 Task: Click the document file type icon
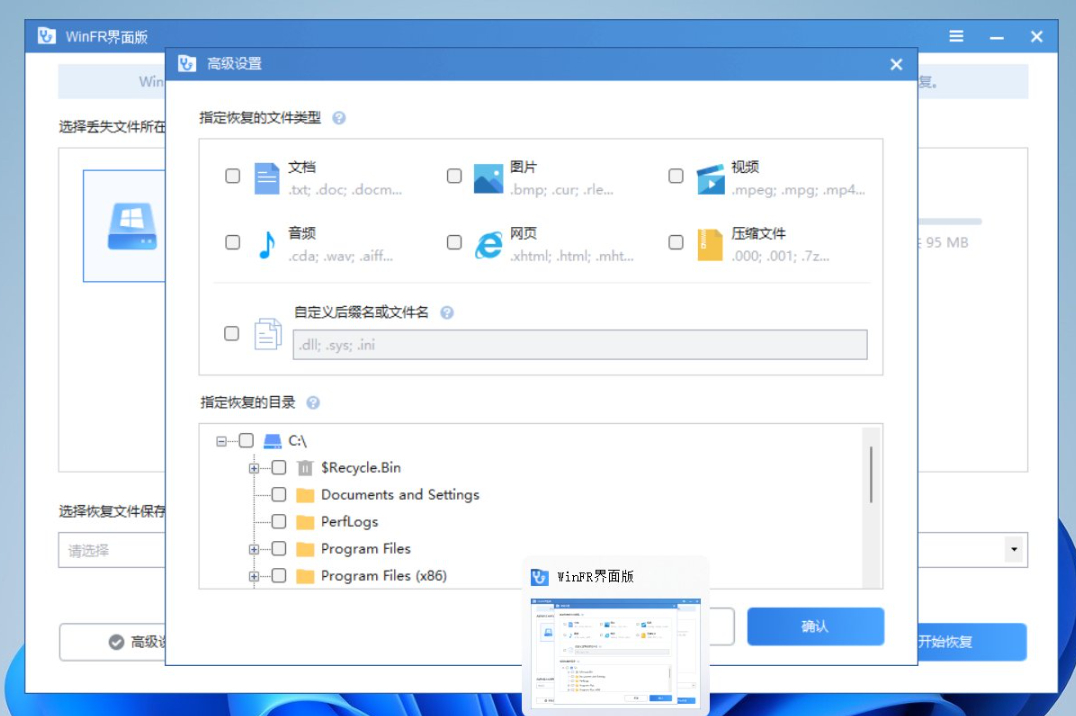[x=267, y=178]
